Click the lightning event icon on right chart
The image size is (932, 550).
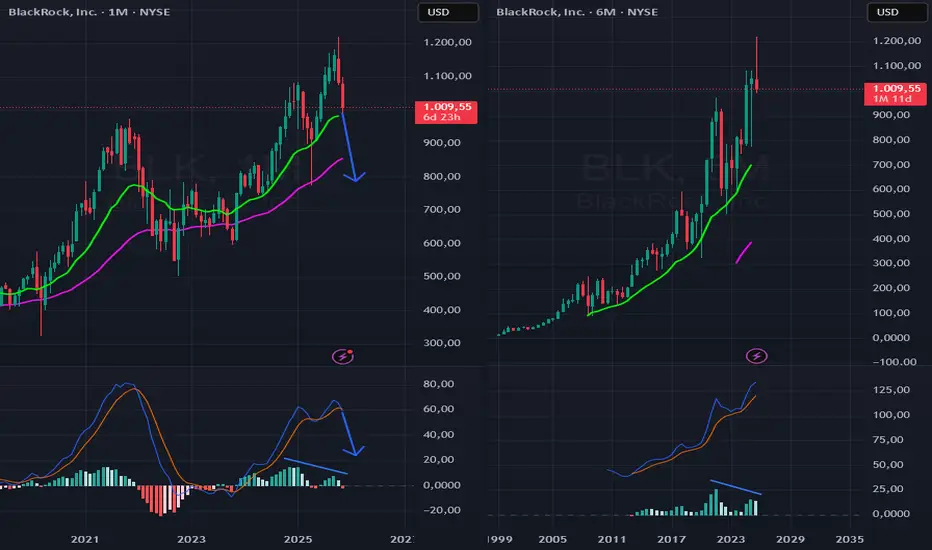[x=757, y=356]
